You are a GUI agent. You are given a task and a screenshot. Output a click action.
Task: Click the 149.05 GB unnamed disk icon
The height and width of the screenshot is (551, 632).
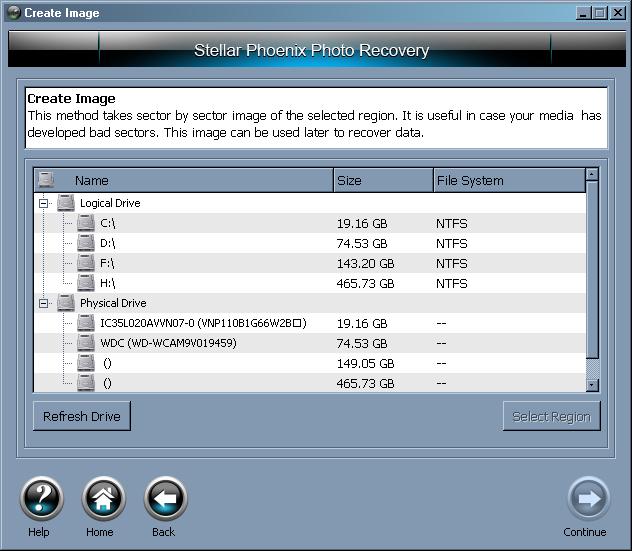pos(85,363)
